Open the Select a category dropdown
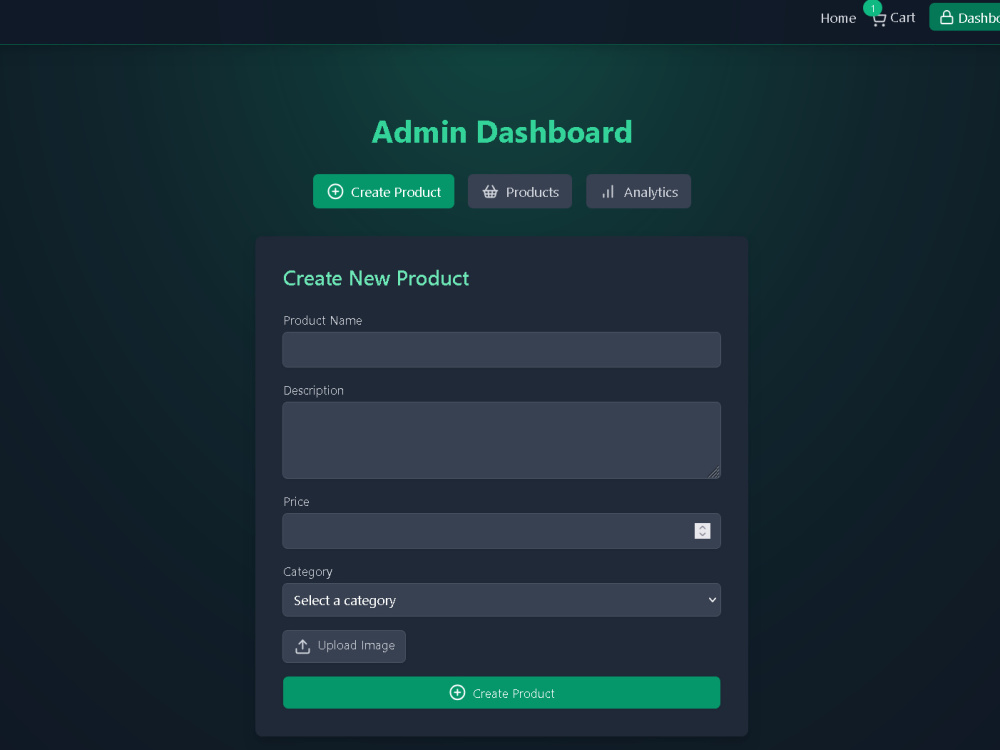 pyautogui.click(x=501, y=600)
